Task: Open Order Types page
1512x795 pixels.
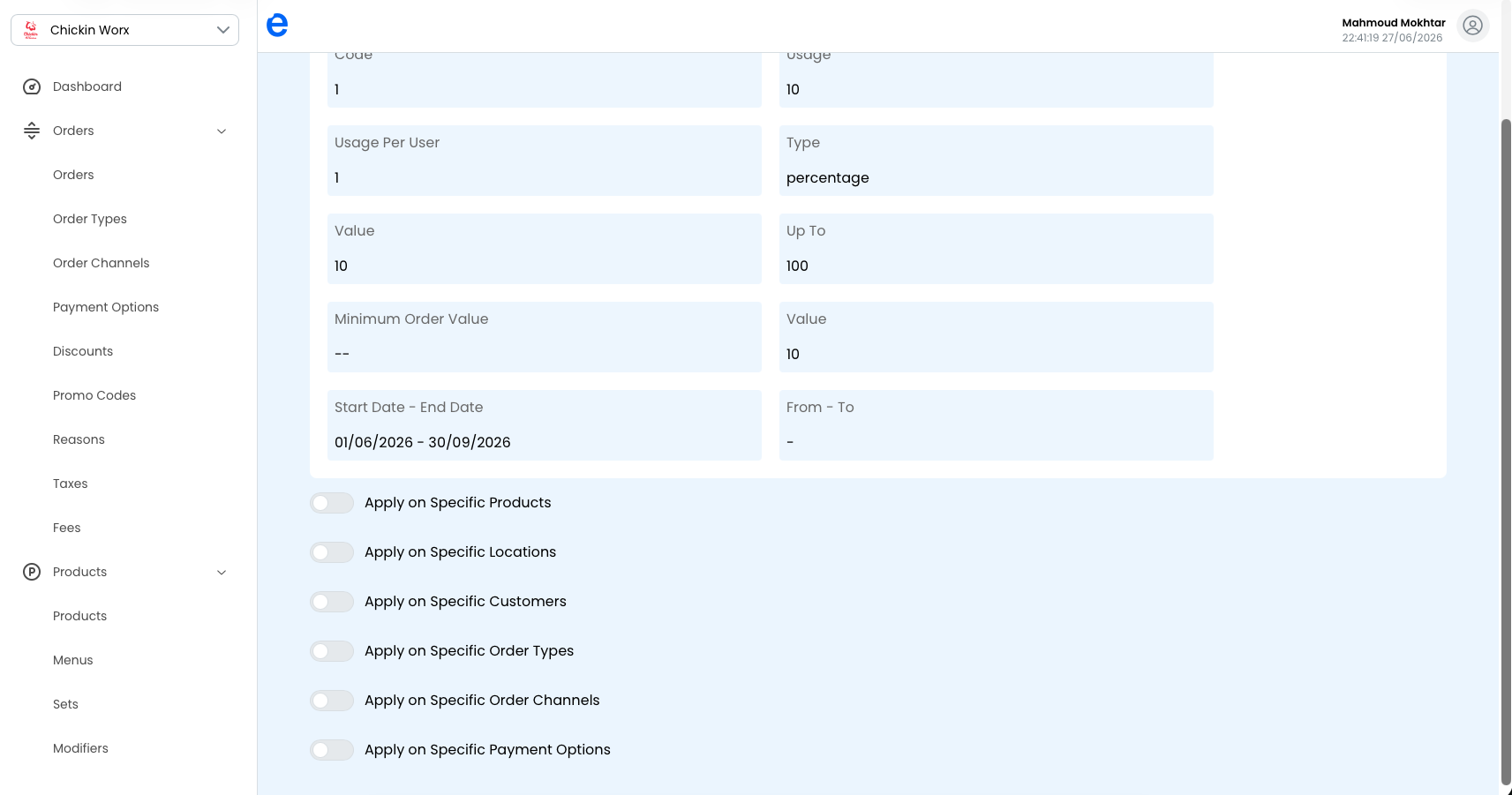Action: coord(90,219)
